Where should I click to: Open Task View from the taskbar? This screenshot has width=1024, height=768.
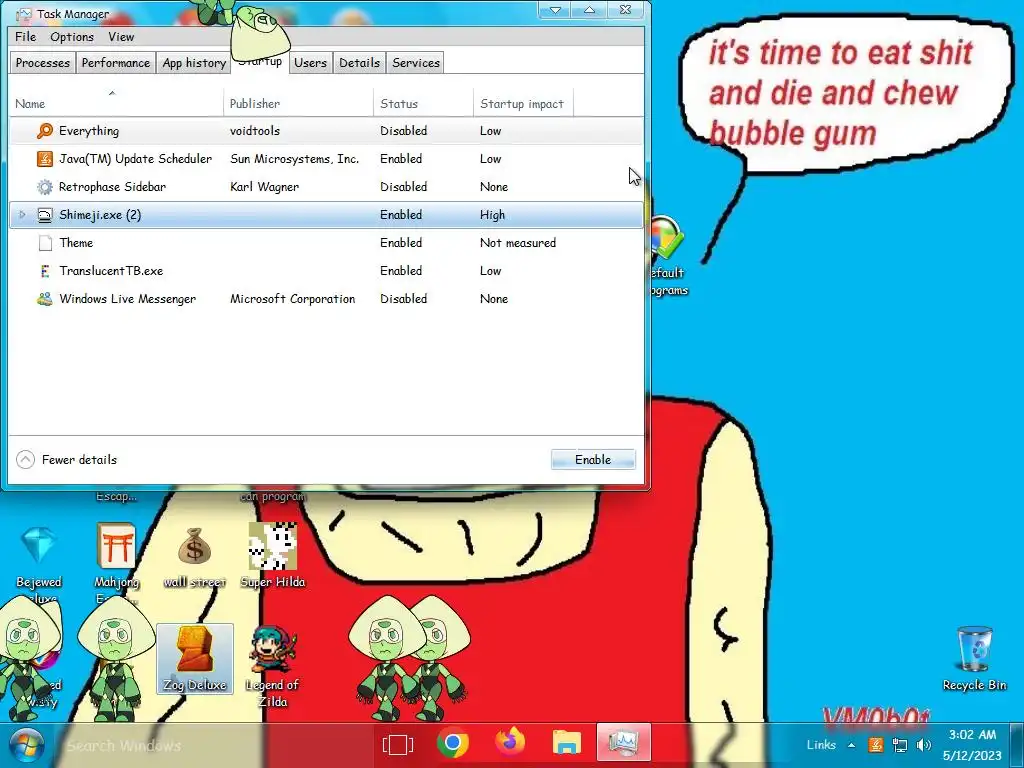pos(398,744)
